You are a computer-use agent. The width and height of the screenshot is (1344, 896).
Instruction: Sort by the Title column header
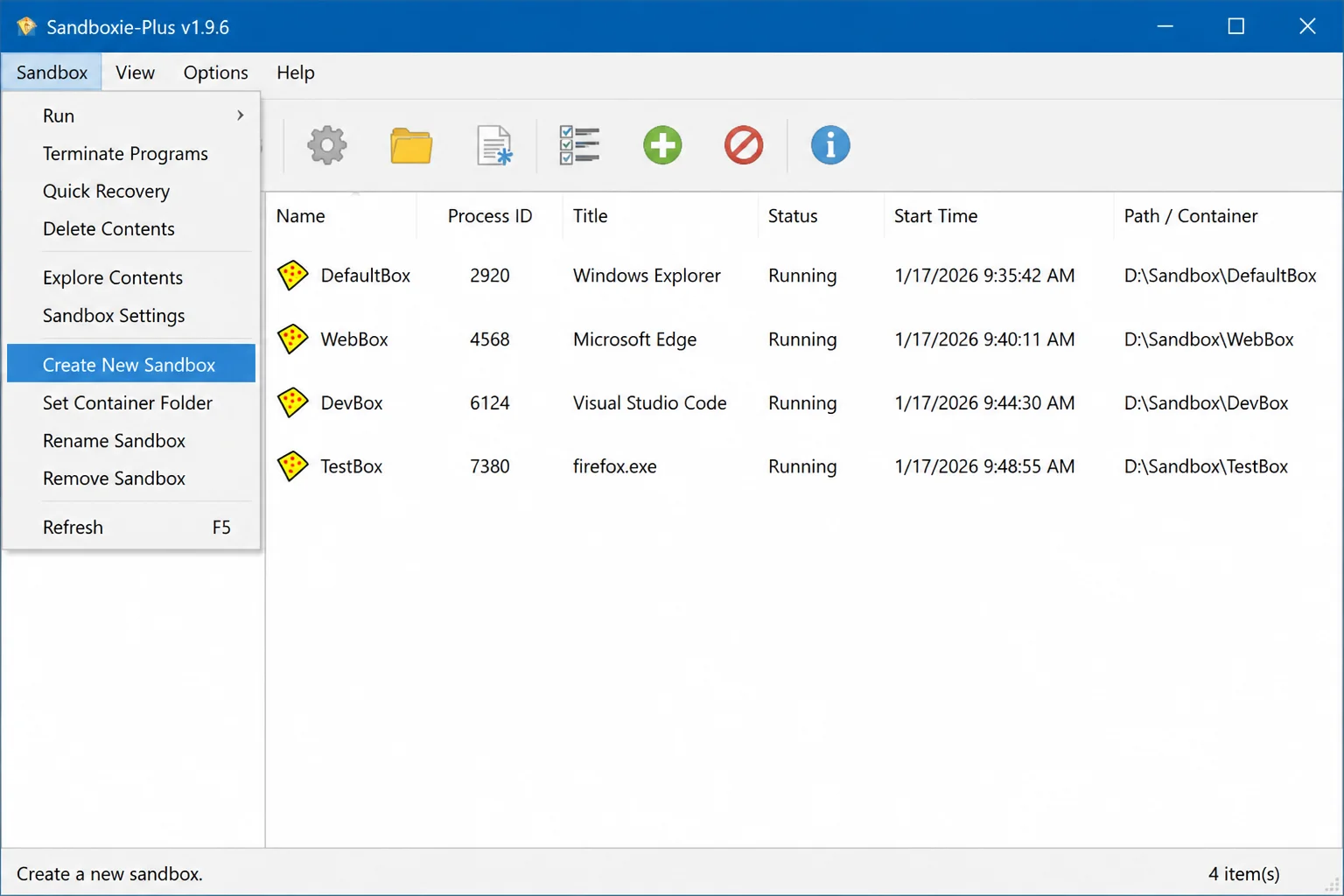pyautogui.click(x=661, y=216)
